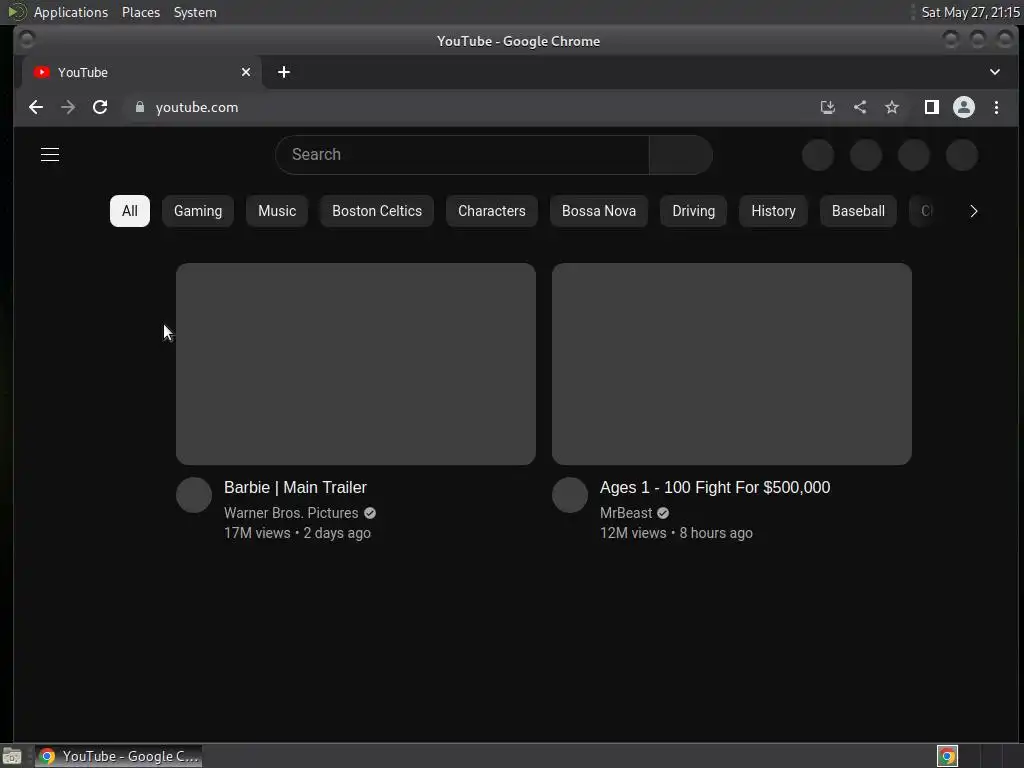Screen dimensions: 1024x768
Task: Click the Warner Bros. verified badge
Action: point(370,513)
